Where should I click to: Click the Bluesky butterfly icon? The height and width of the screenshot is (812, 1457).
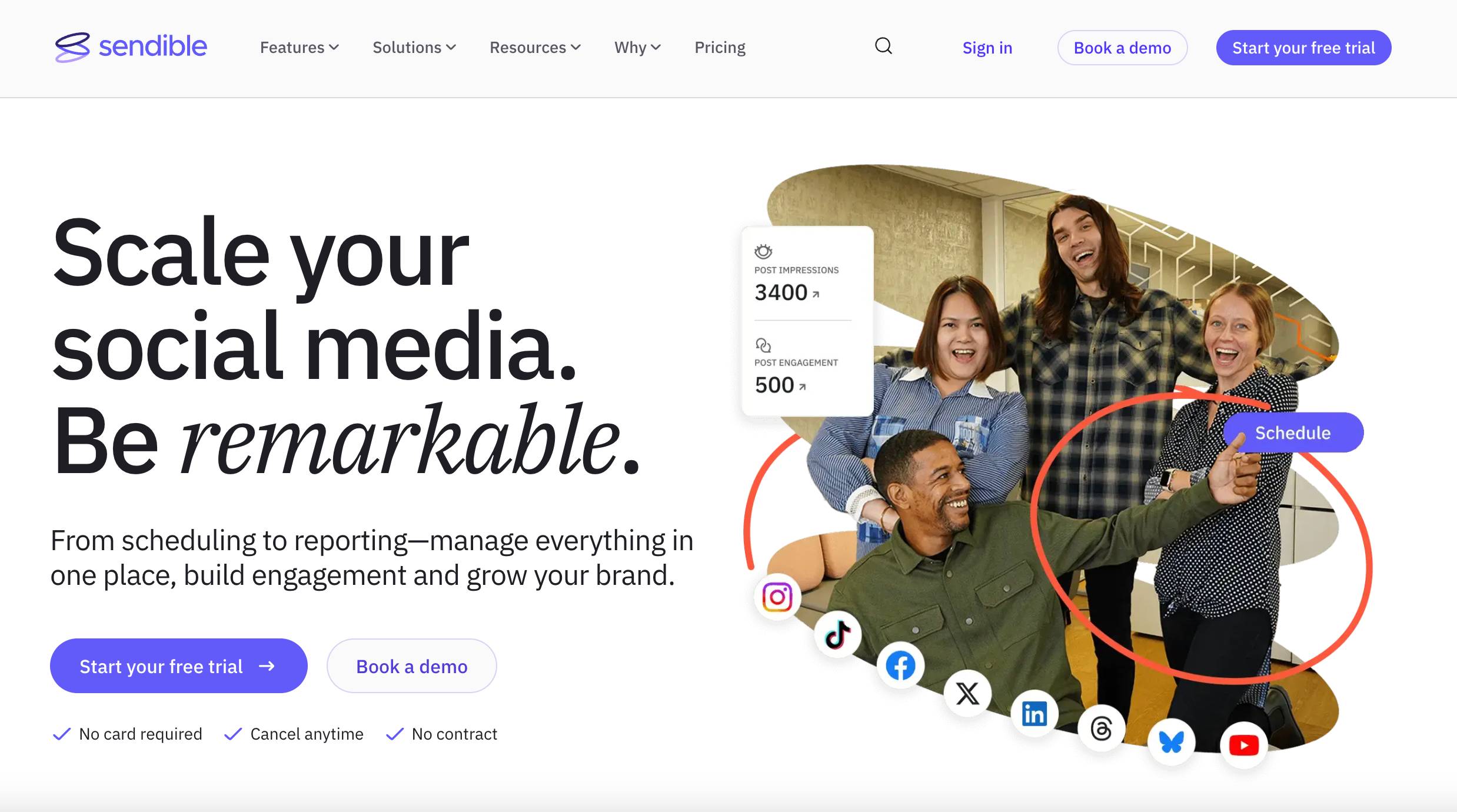click(1171, 741)
